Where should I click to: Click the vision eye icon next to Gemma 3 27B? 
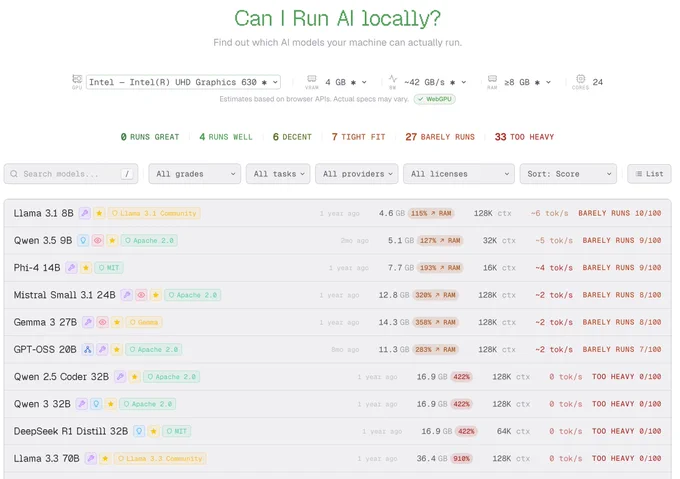[102, 323]
